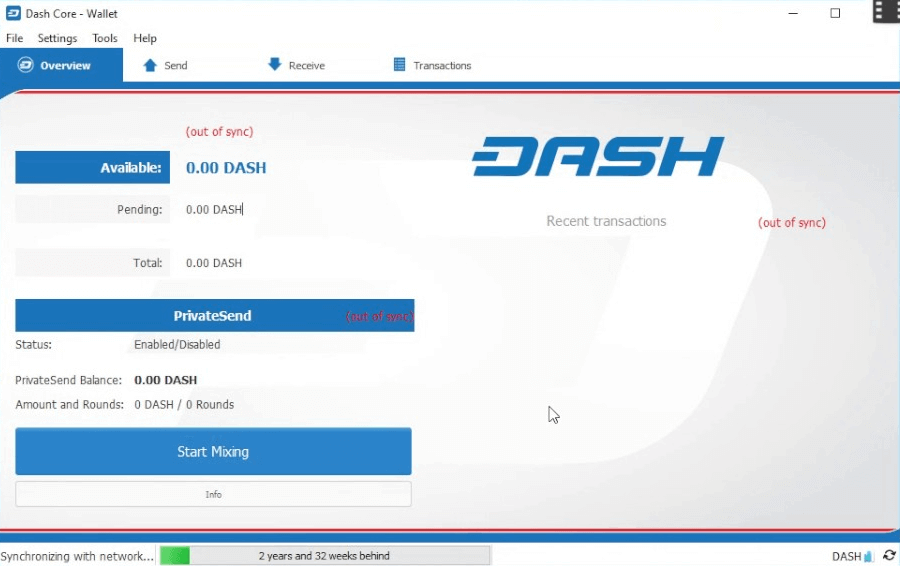Screen dimensions: 900x566
Task: Open the Send tab arrow icon
Action: coord(150,65)
